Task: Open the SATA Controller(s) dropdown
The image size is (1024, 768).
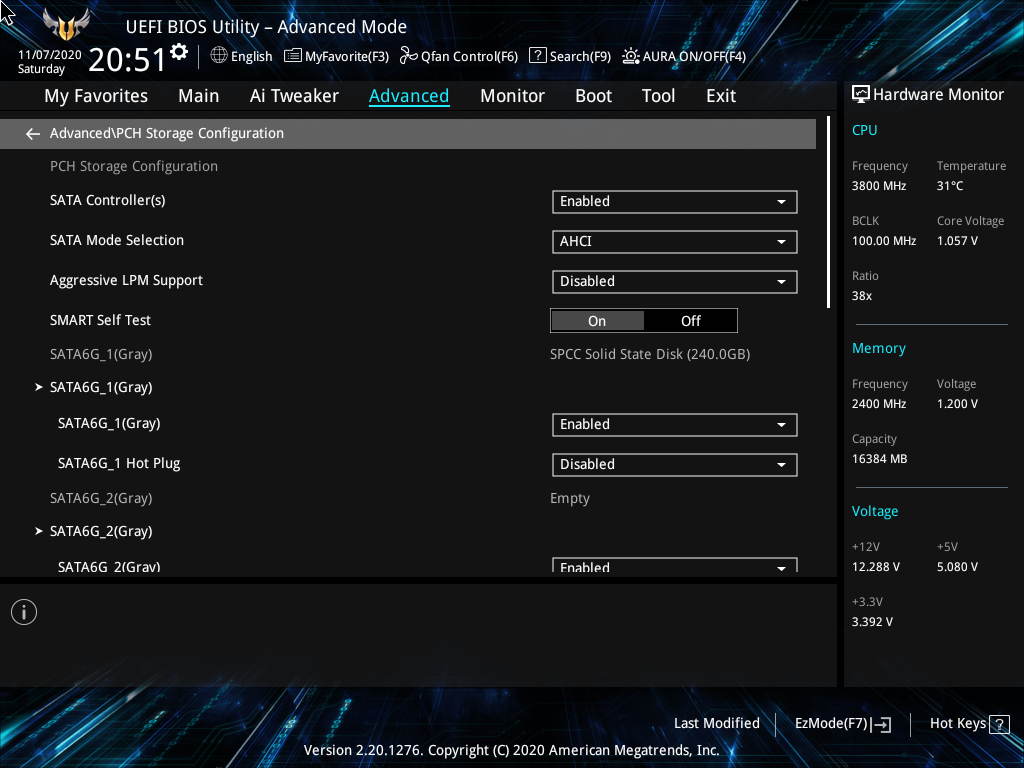Action: [x=675, y=202]
